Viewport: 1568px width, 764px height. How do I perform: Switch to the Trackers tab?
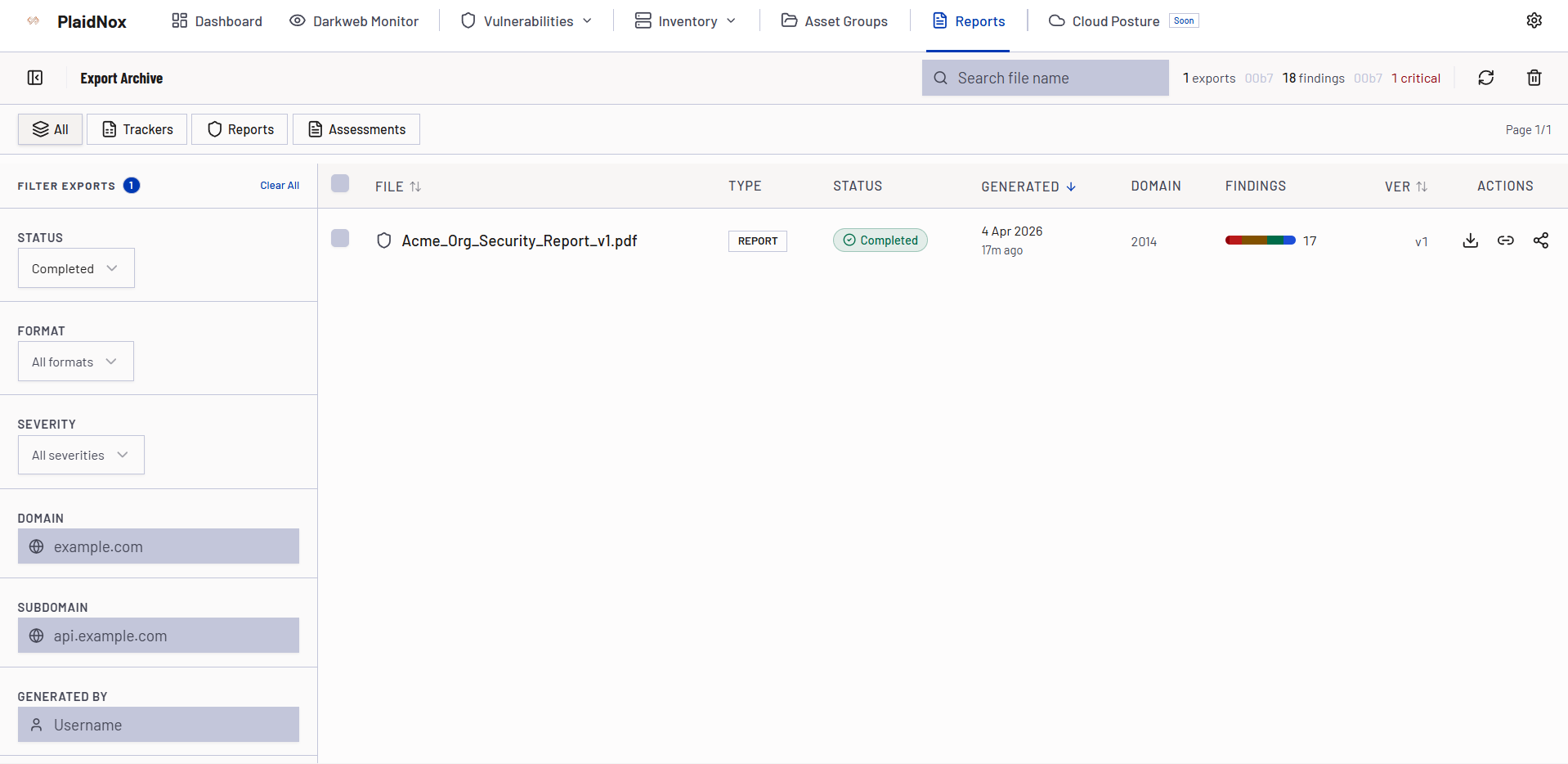click(137, 129)
